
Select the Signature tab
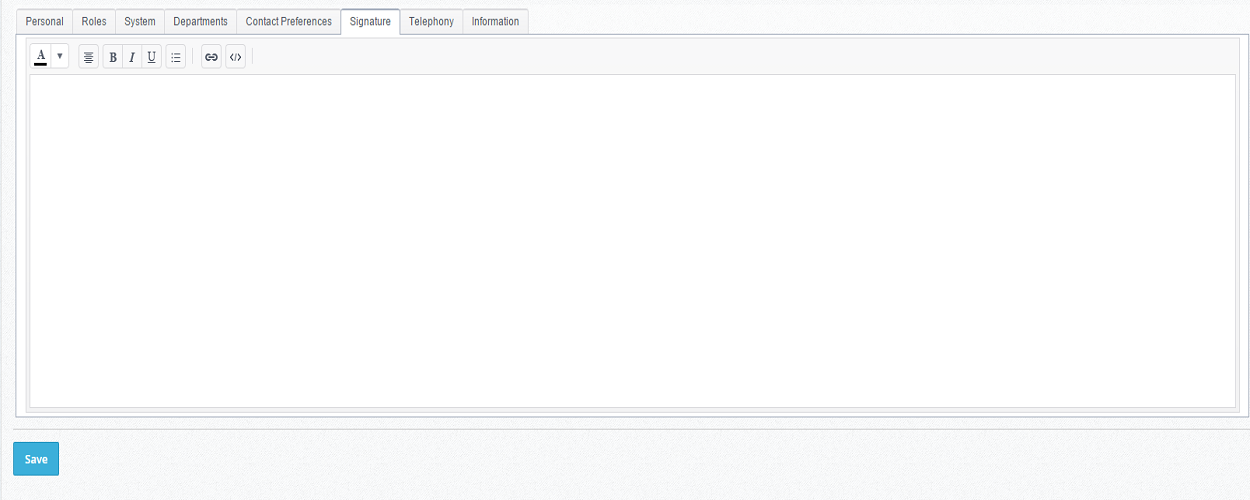click(370, 21)
